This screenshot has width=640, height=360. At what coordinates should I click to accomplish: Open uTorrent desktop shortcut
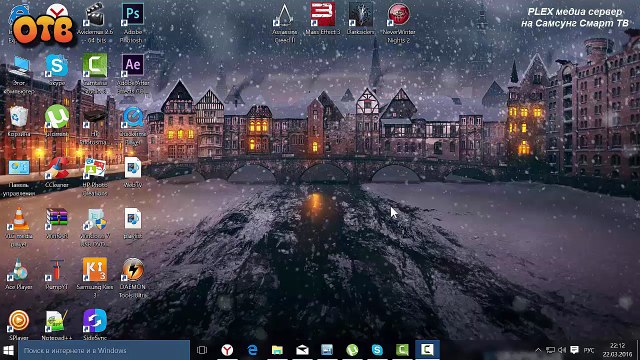pos(57,121)
